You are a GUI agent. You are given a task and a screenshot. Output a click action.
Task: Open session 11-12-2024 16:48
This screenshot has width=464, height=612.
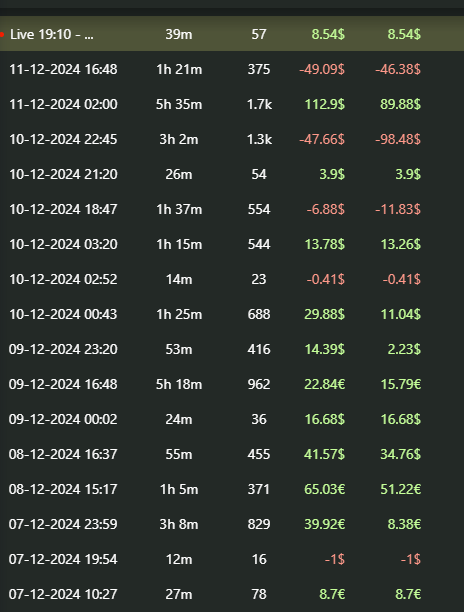[x=232, y=69]
